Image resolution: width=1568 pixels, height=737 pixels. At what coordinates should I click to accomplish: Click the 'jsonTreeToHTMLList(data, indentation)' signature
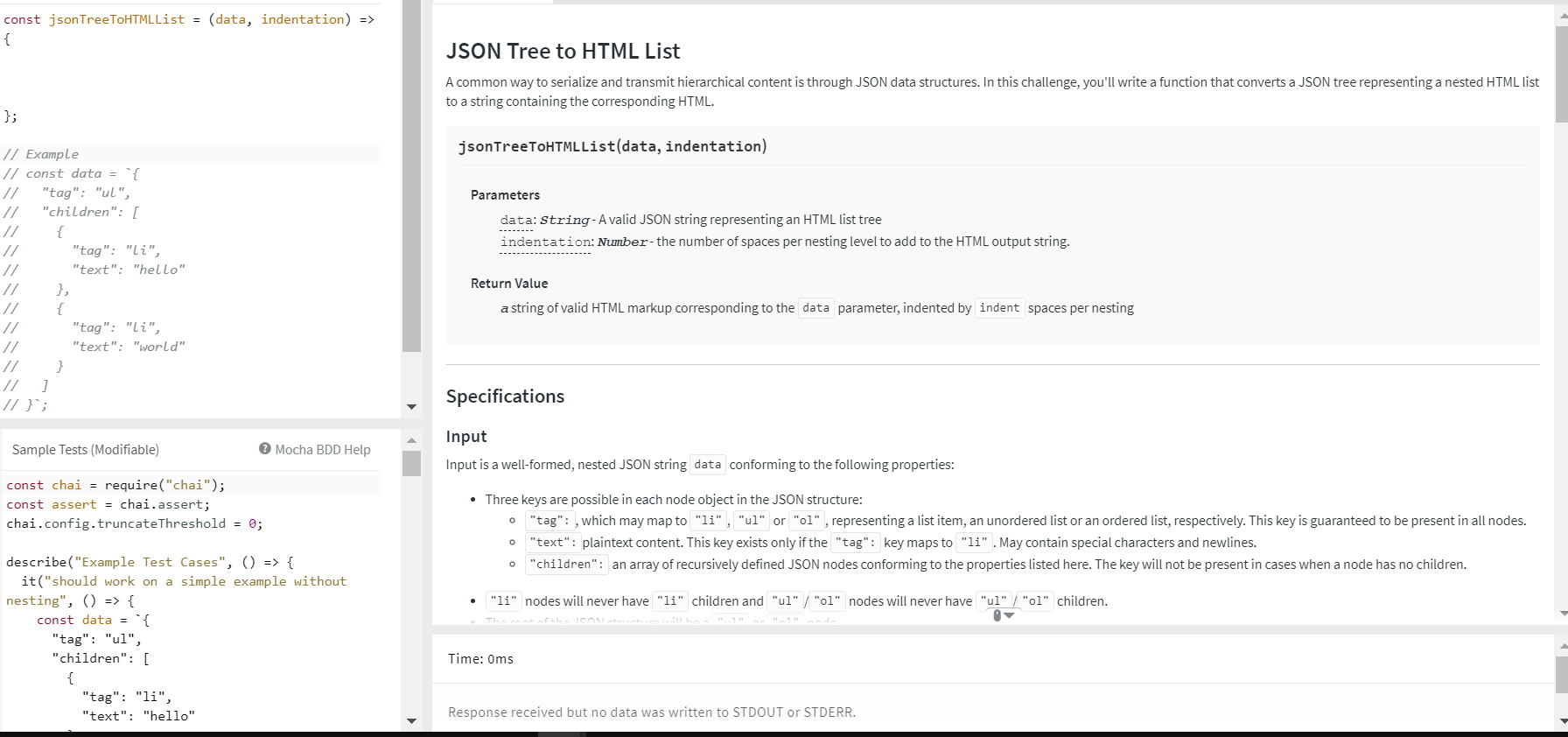[612, 146]
